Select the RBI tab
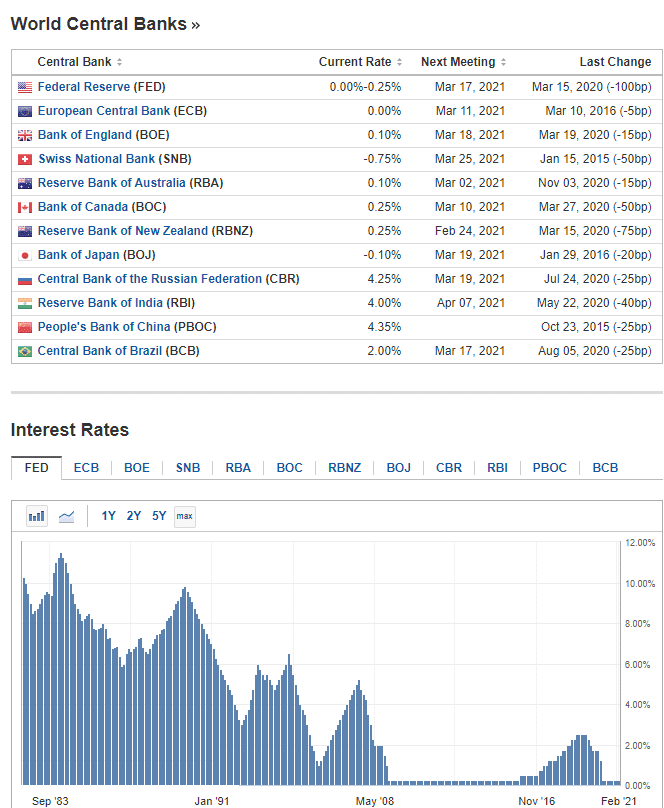 click(497, 468)
